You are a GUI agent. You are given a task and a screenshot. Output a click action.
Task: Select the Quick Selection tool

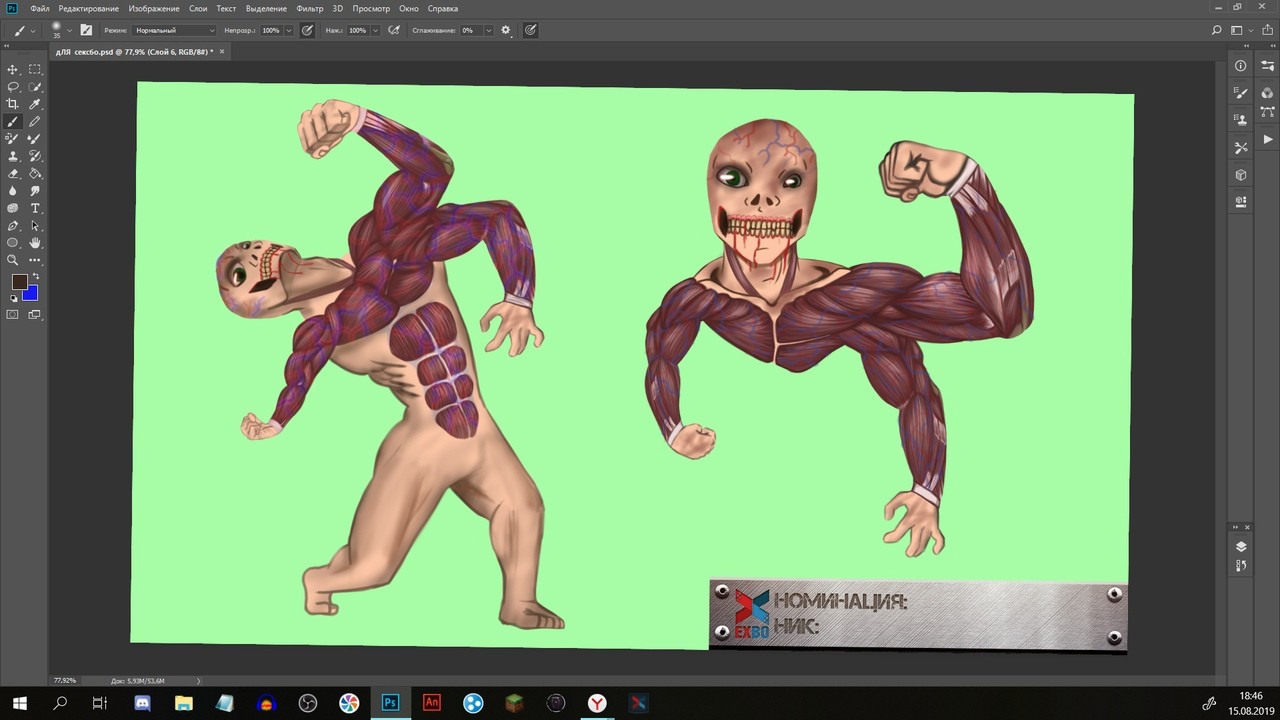[x=35, y=87]
